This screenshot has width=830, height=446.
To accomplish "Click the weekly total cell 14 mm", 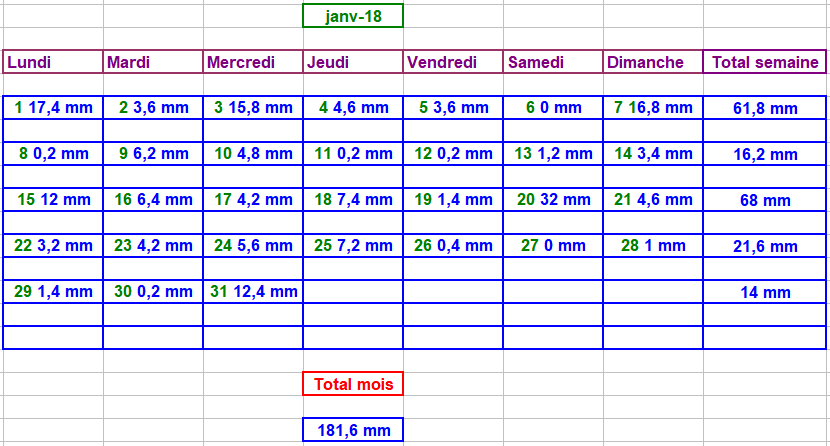I will coord(765,293).
